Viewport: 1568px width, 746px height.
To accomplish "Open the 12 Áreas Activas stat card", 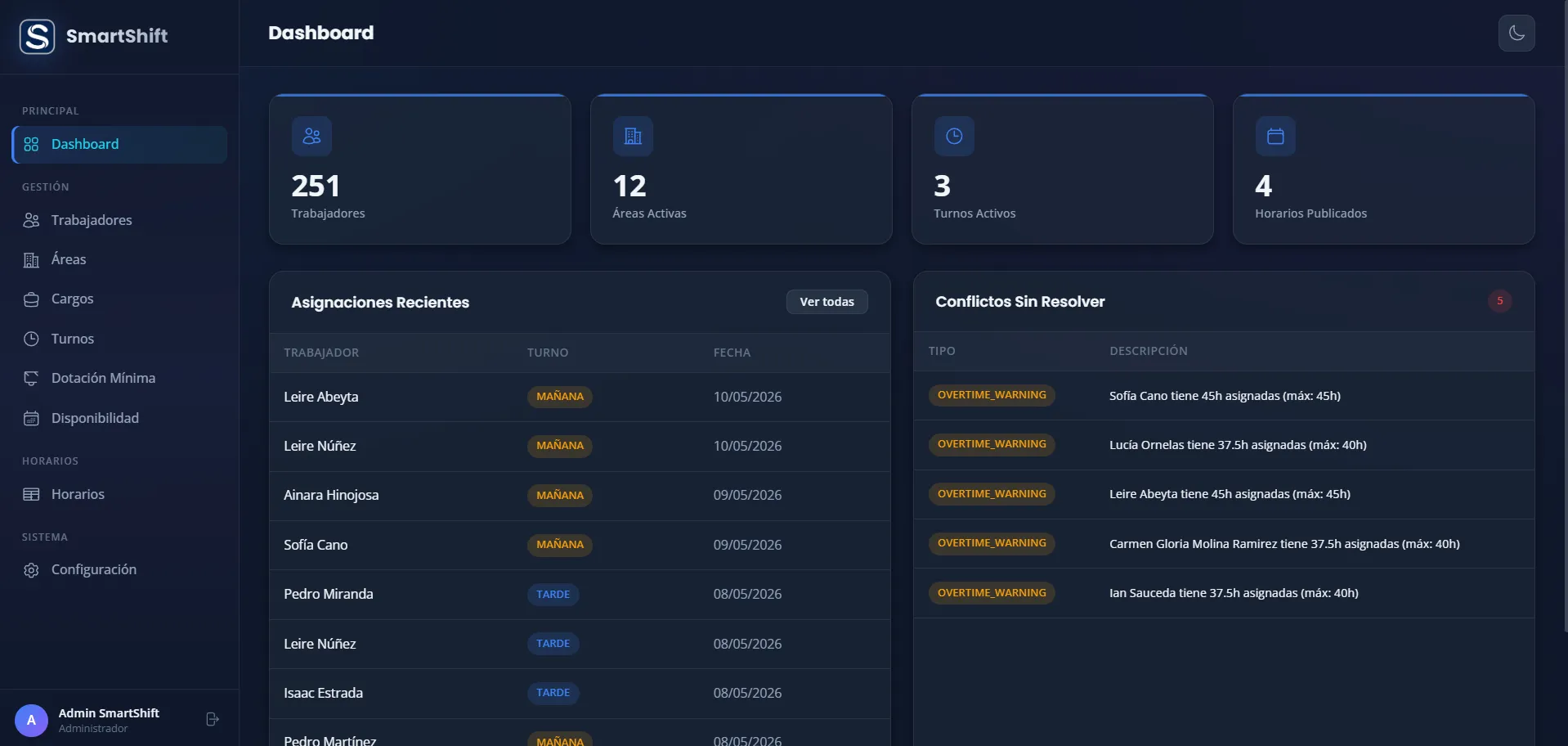I will coord(741,169).
